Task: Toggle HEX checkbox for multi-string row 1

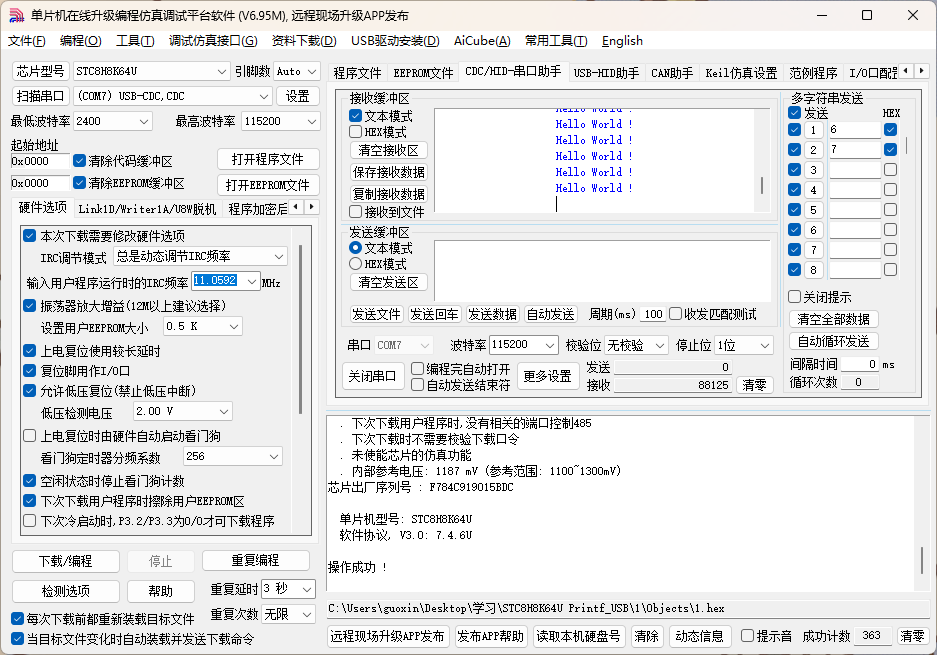Action: pyautogui.click(x=890, y=130)
